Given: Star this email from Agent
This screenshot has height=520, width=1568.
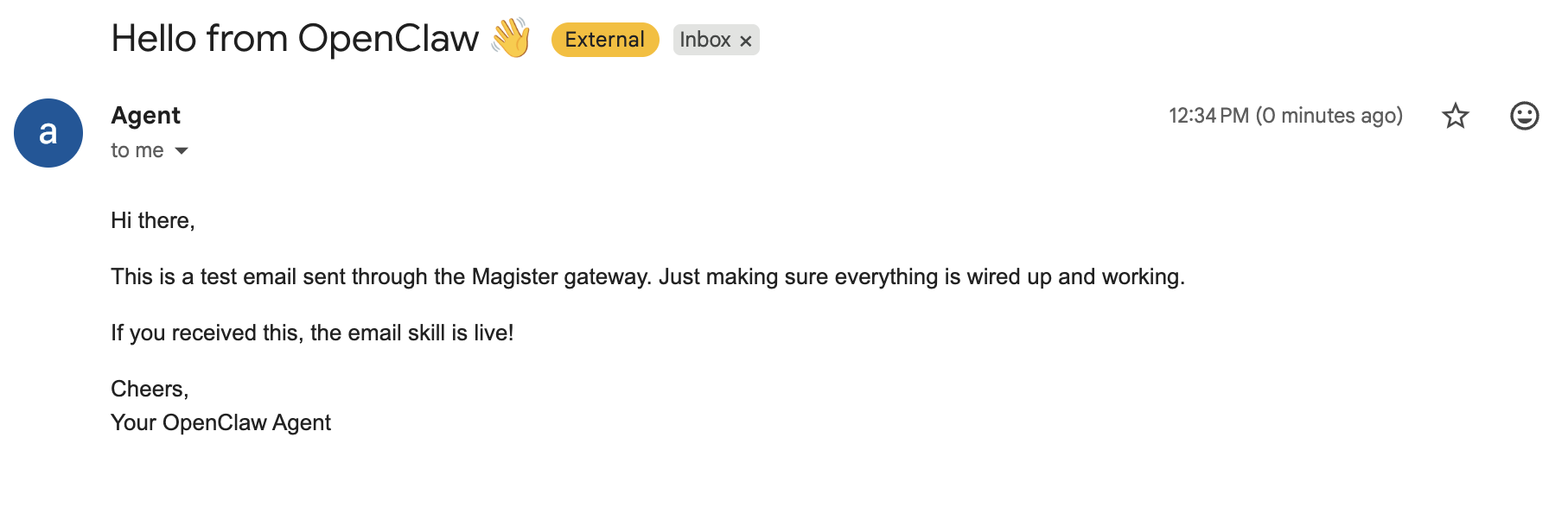Looking at the screenshot, I should pyautogui.click(x=1456, y=116).
